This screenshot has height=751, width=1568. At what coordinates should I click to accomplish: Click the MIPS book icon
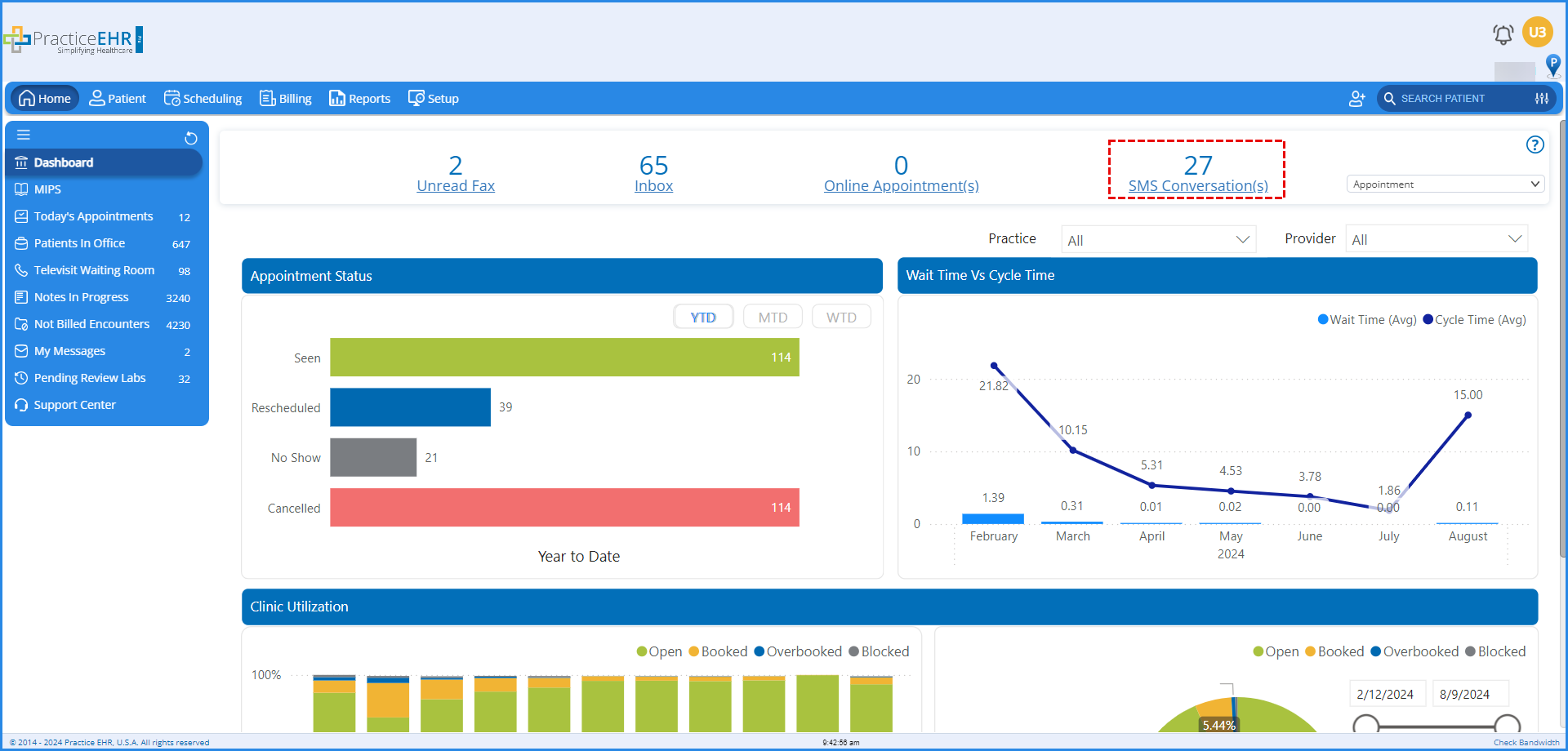[21, 189]
